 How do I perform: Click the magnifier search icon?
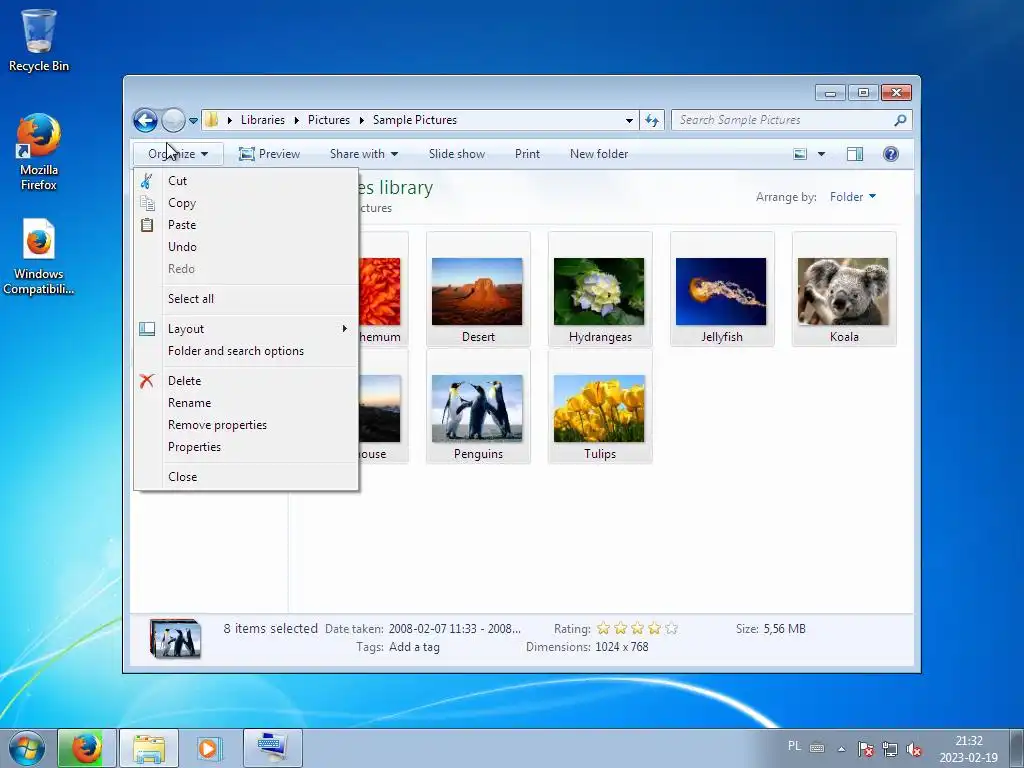(x=901, y=120)
